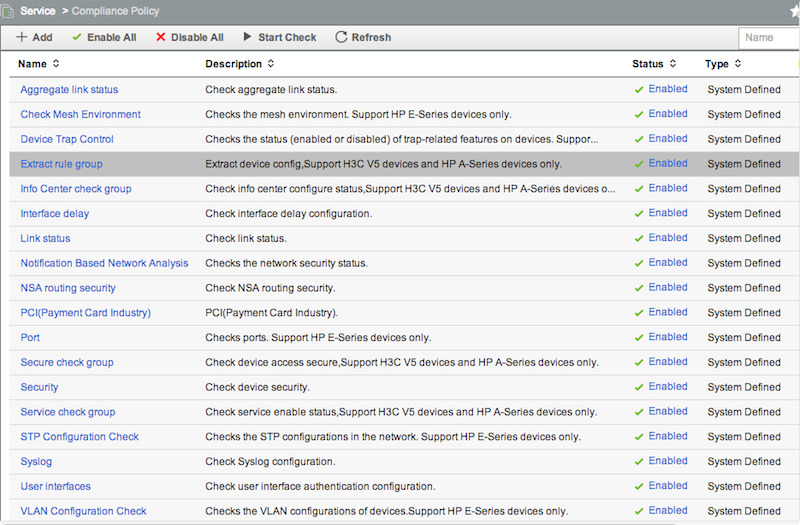Open the PCI(Payment Card Industry) policy link
This screenshot has height=525, width=800.
pos(86,312)
